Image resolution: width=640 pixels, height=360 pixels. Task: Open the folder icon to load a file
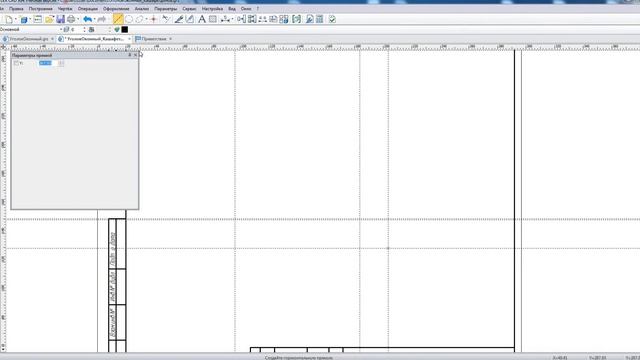49,19
